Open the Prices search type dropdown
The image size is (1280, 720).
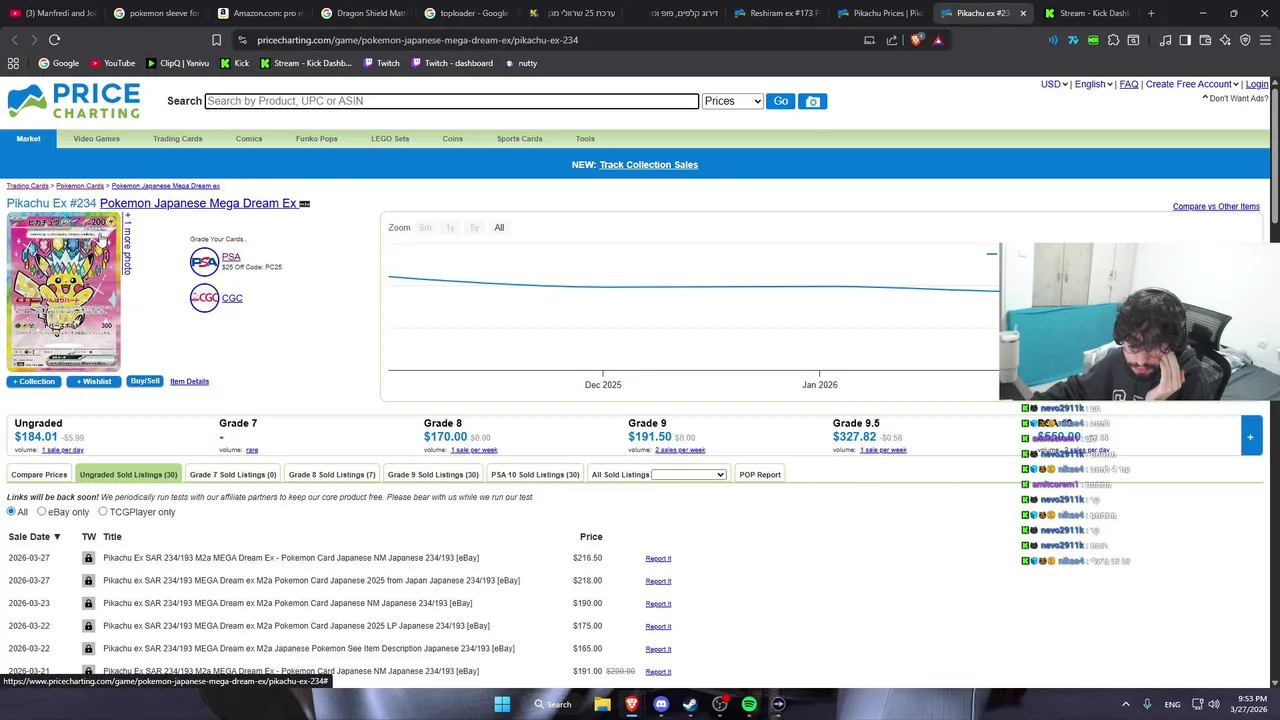point(732,101)
